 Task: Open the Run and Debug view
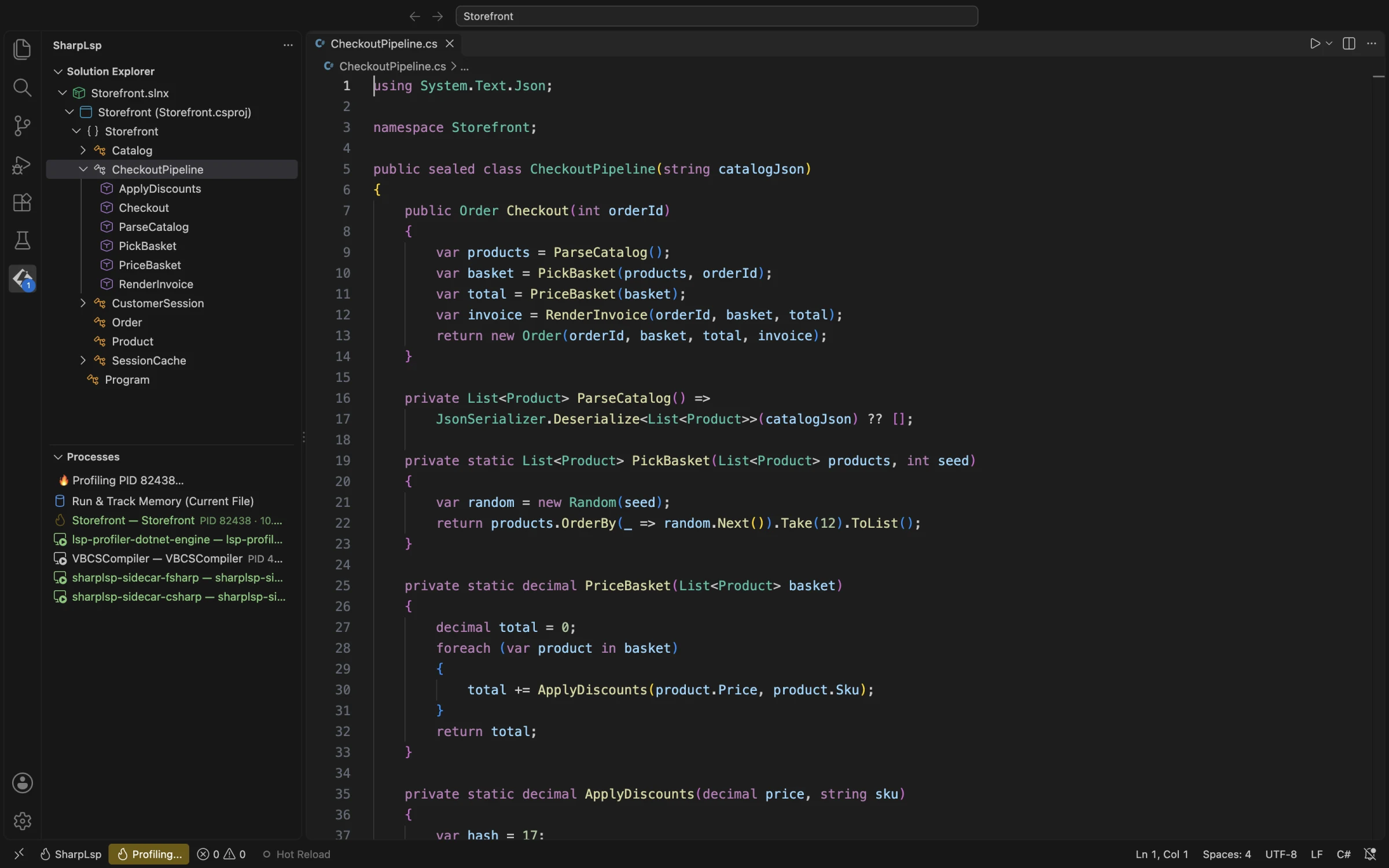click(x=22, y=164)
